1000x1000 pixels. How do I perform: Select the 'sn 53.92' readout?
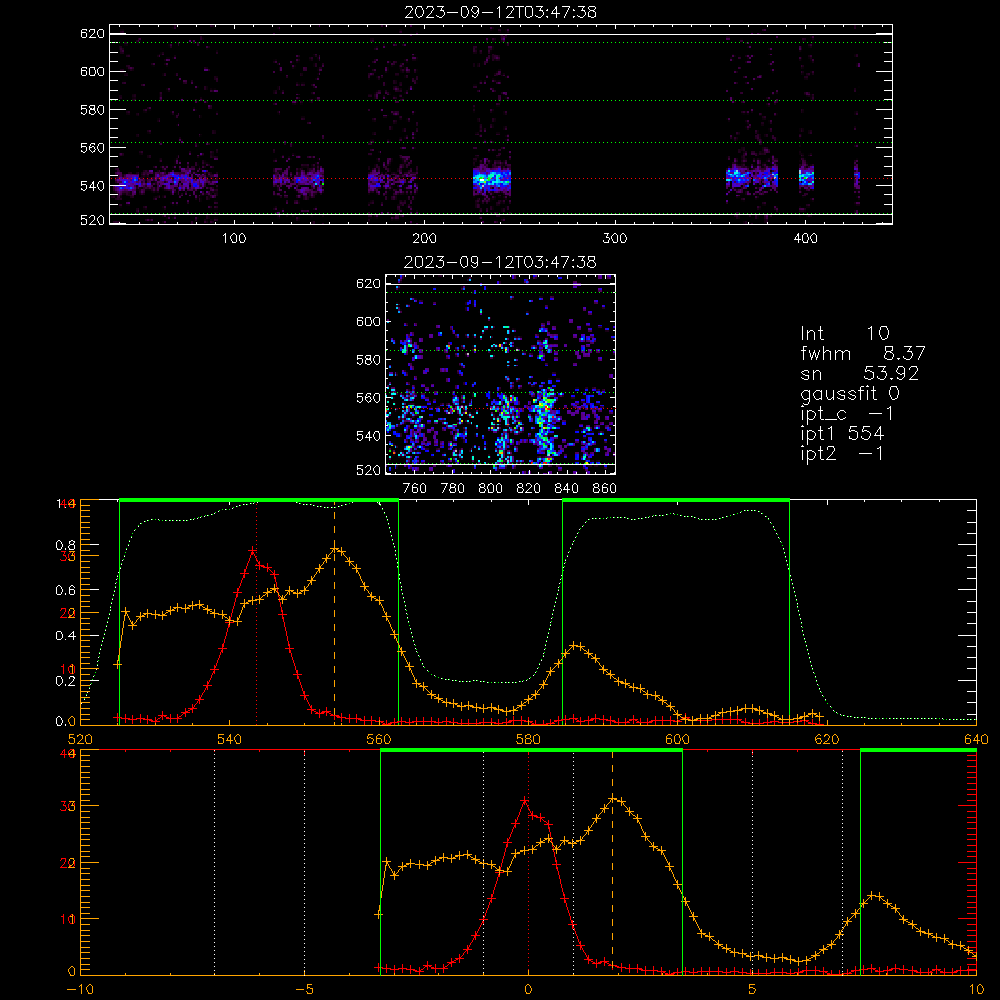[x=859, y=373]
